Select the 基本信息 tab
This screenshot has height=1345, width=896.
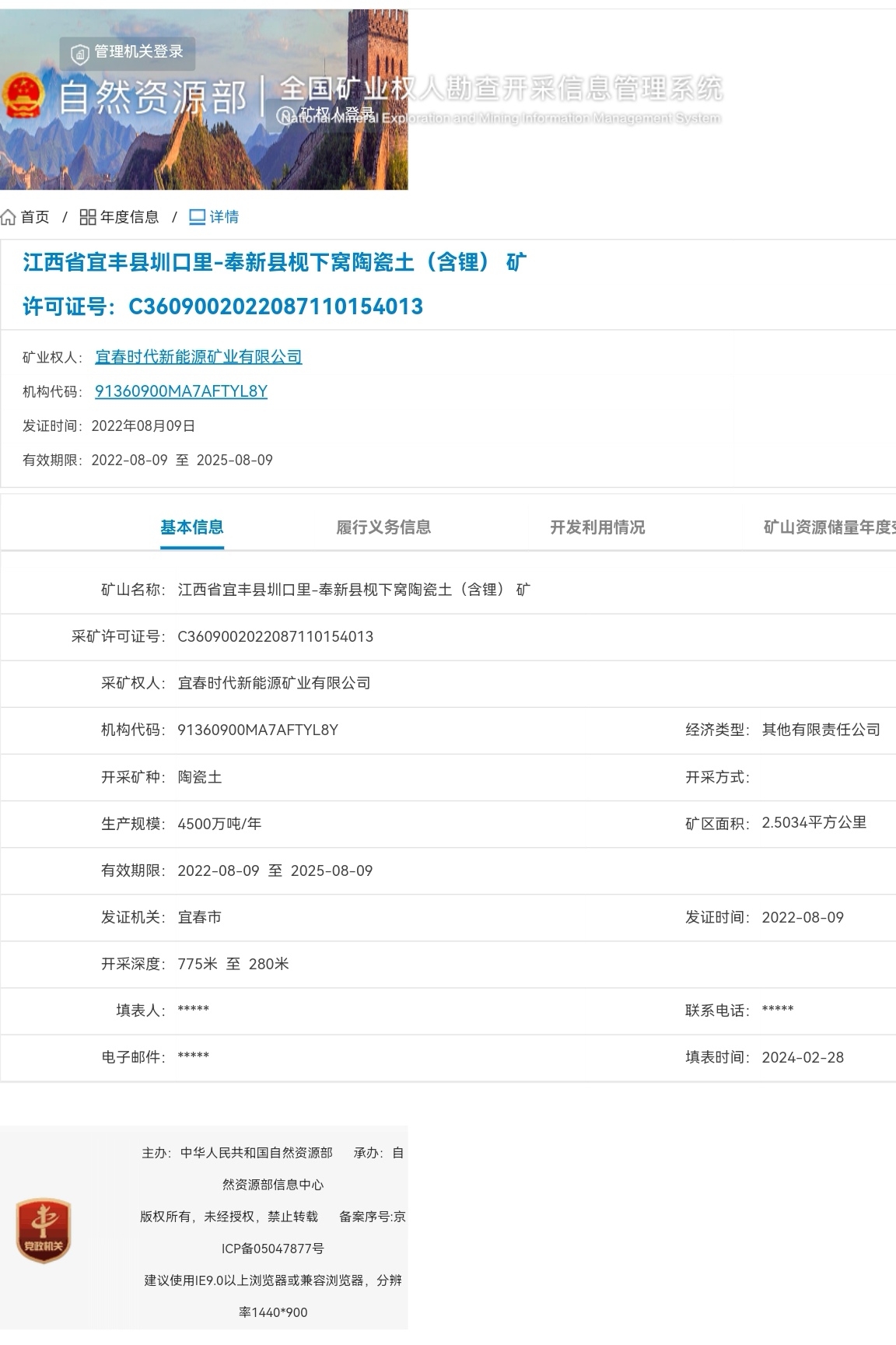click(x=192, y=527)
